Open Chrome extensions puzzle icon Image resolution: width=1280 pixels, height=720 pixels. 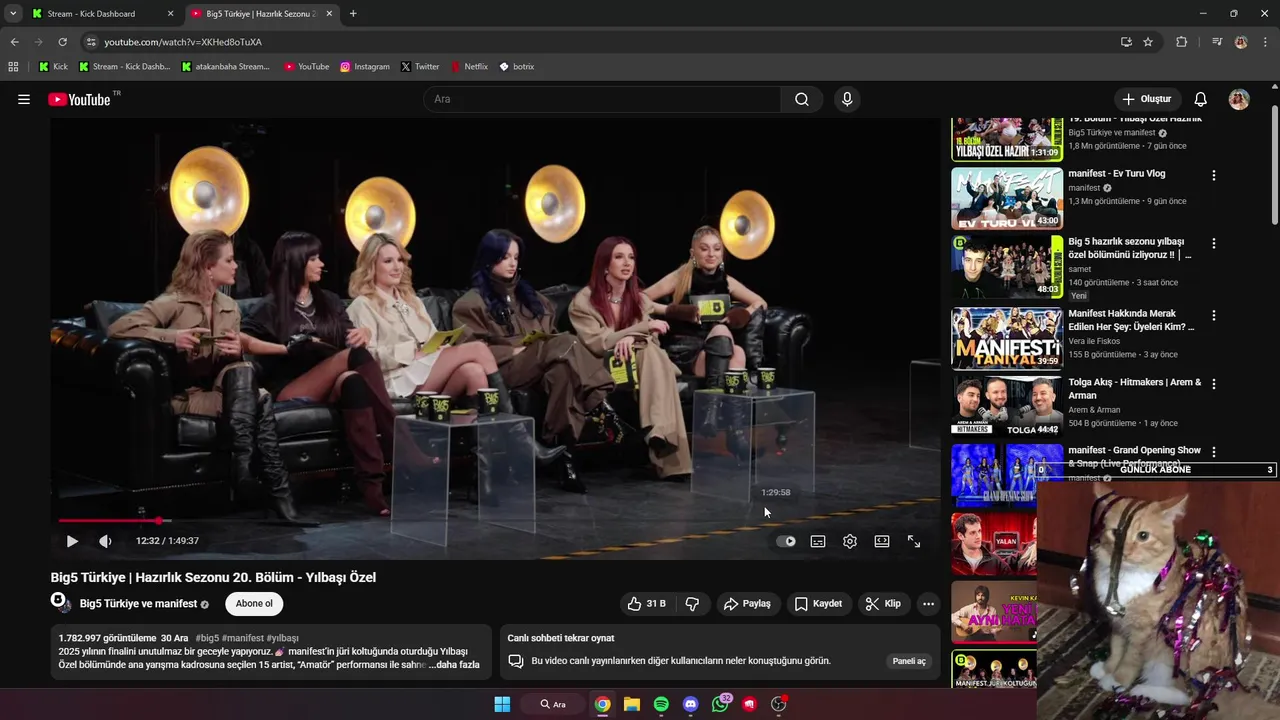tap(1181, 42)
